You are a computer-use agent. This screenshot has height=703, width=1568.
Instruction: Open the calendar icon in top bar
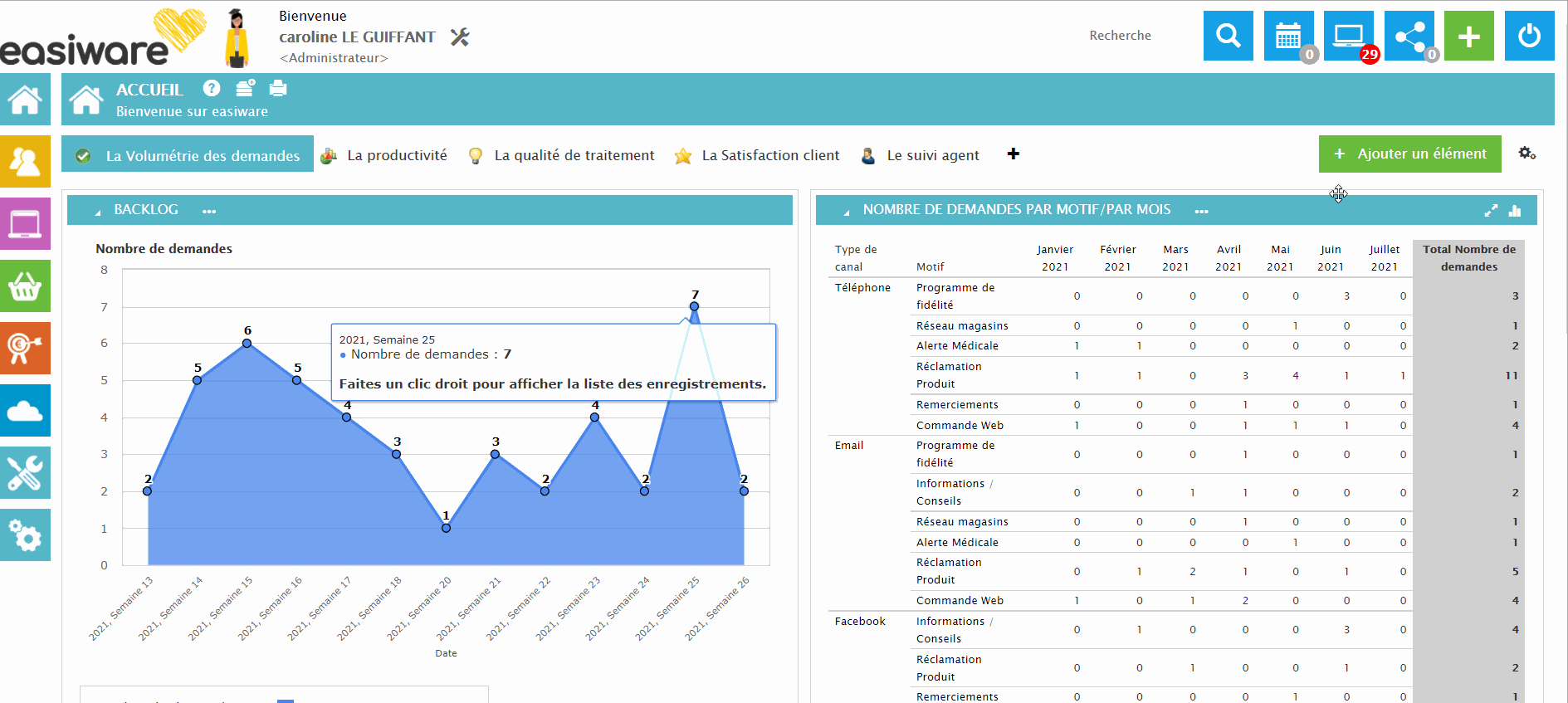1287,36
